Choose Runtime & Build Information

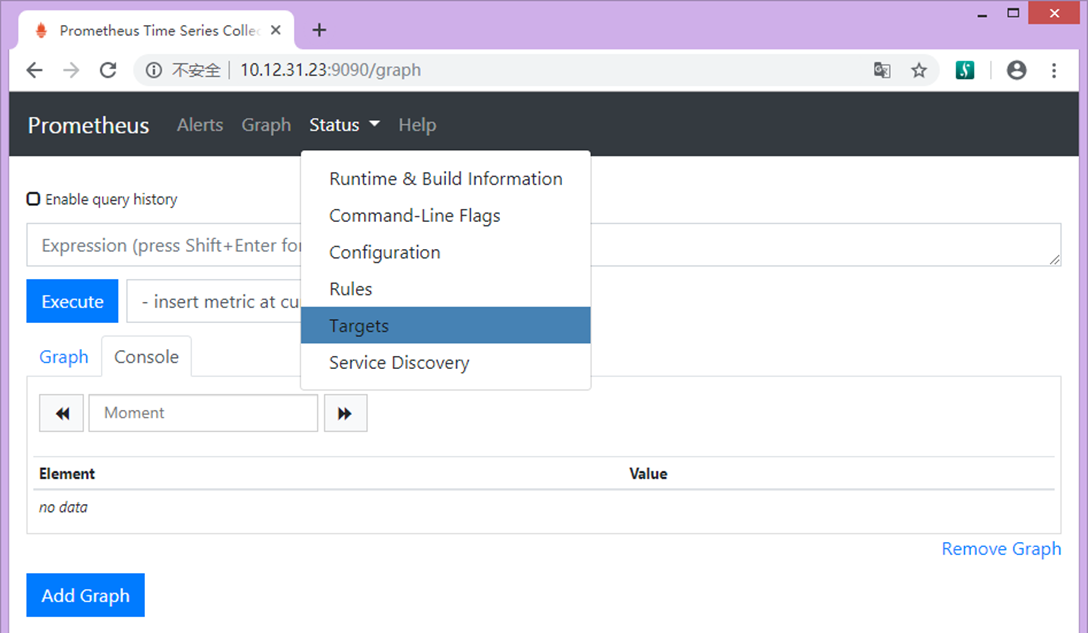[x=445, y=179]
